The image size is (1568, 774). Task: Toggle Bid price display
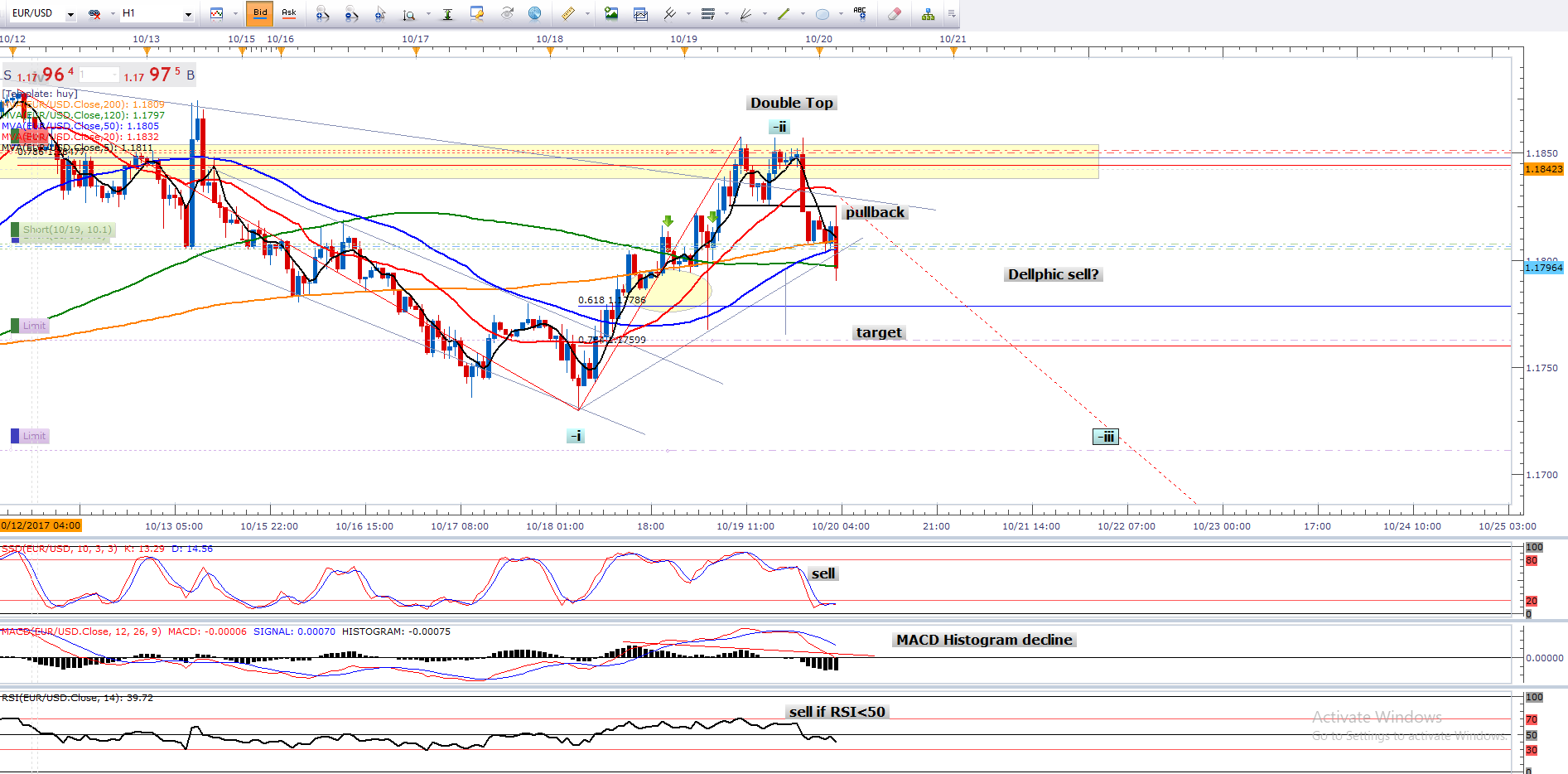tap(260, 13)
